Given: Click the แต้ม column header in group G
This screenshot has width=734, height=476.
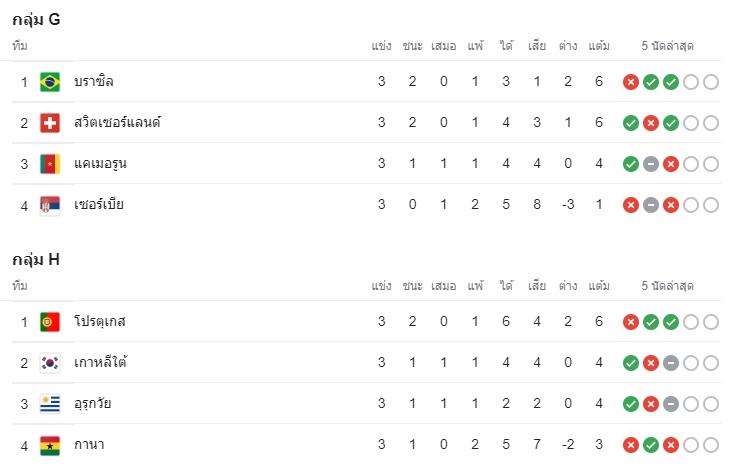Looking at the screenshot, I should coord(599,46).
